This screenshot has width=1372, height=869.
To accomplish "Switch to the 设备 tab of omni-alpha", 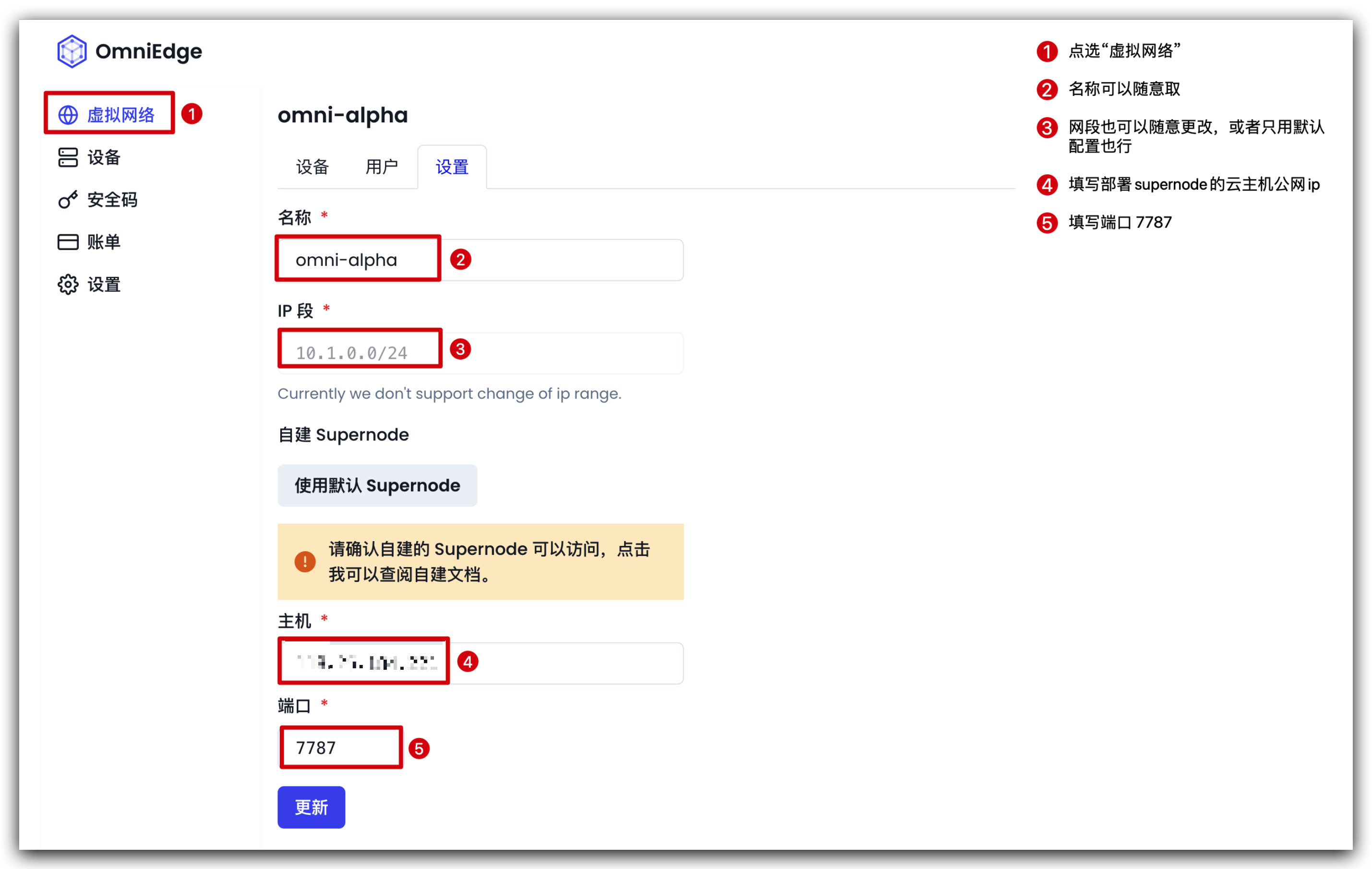I will pyautogui.click(x=312, y=167).
